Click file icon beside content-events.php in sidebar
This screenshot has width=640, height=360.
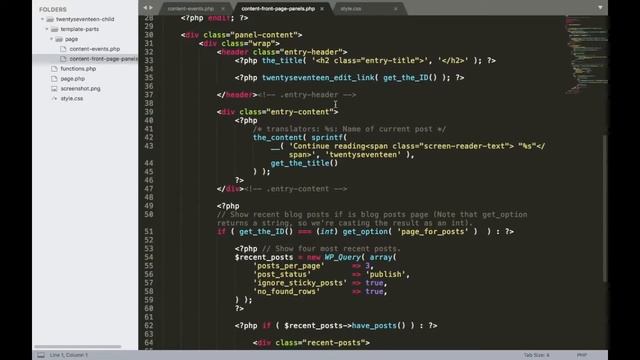point(63,49)
